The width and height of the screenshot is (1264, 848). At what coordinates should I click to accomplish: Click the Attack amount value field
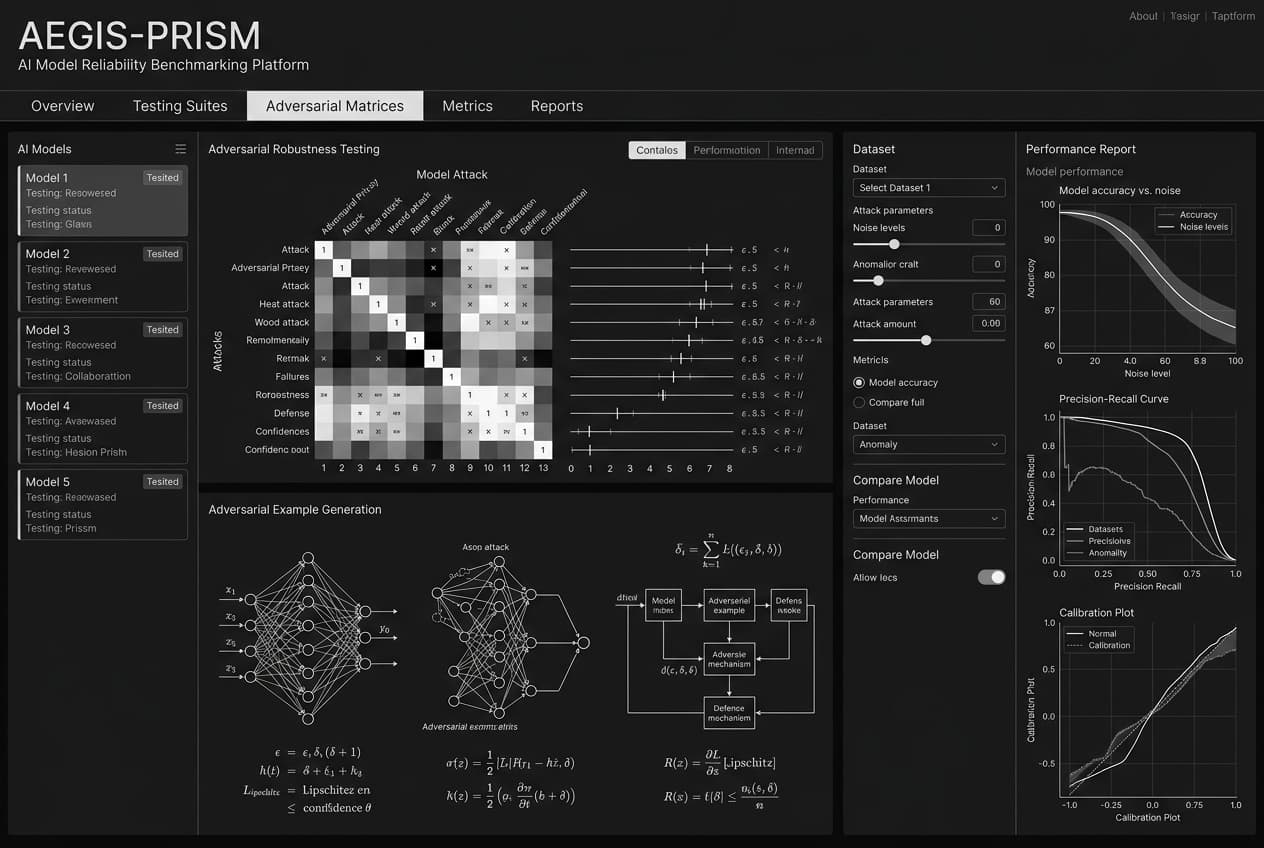tap(988, 324)
